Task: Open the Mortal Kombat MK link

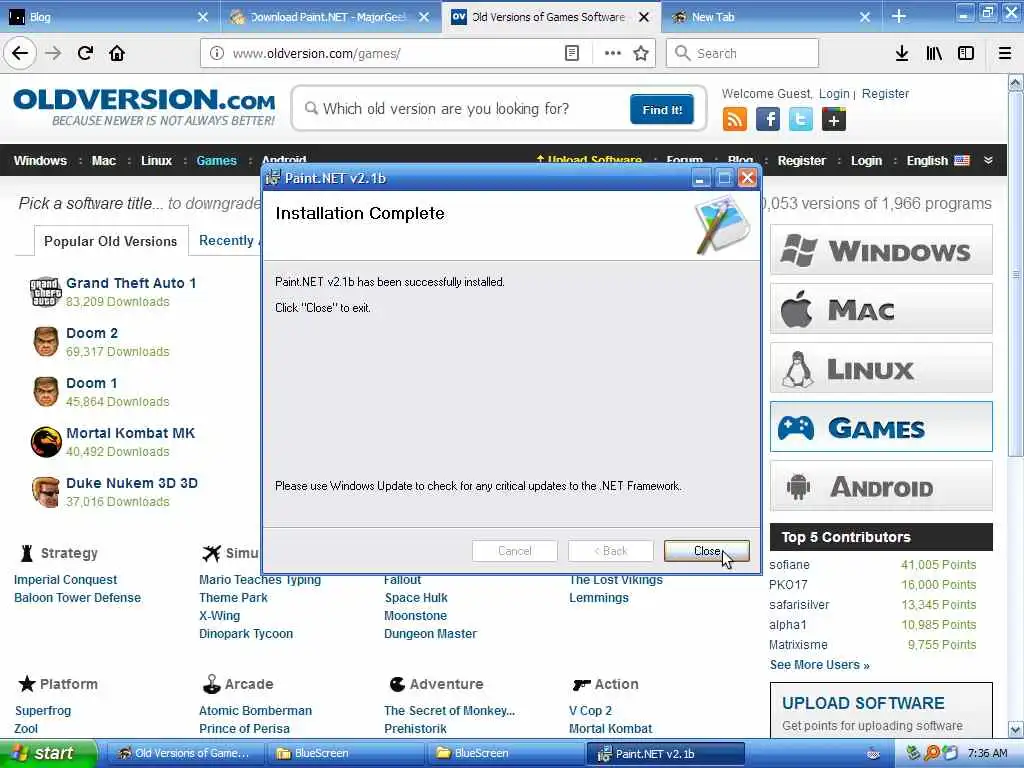Action: click(x=130, y=433)
